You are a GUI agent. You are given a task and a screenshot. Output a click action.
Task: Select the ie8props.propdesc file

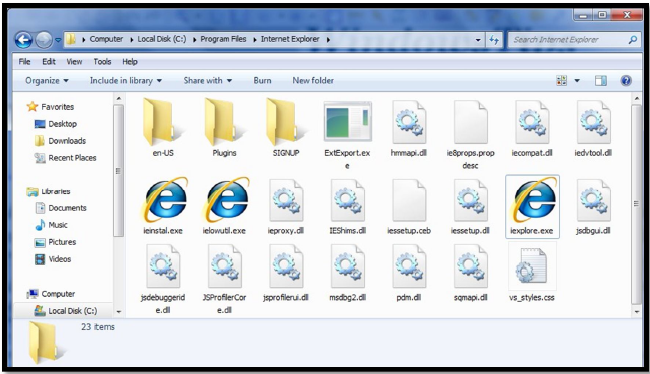(471, 135)
